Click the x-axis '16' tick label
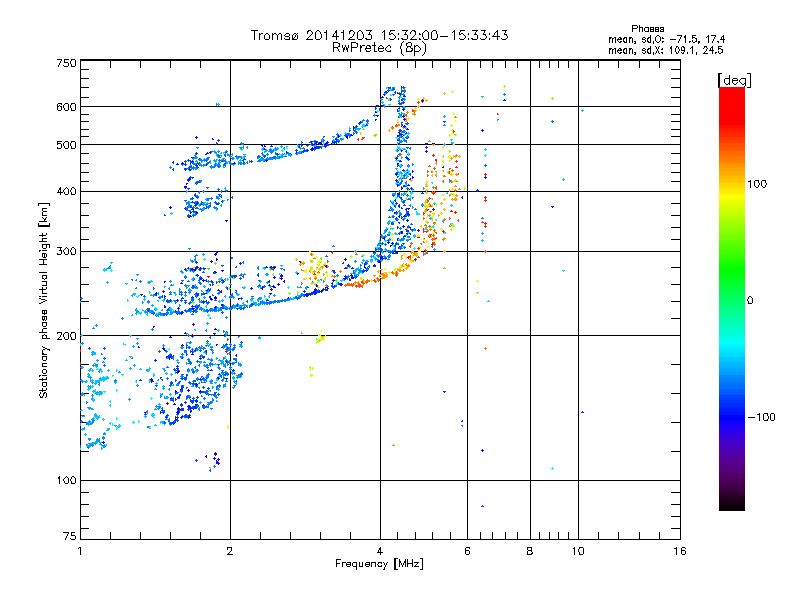This screenshot has height=600, width=800. [x=680, y=551]
